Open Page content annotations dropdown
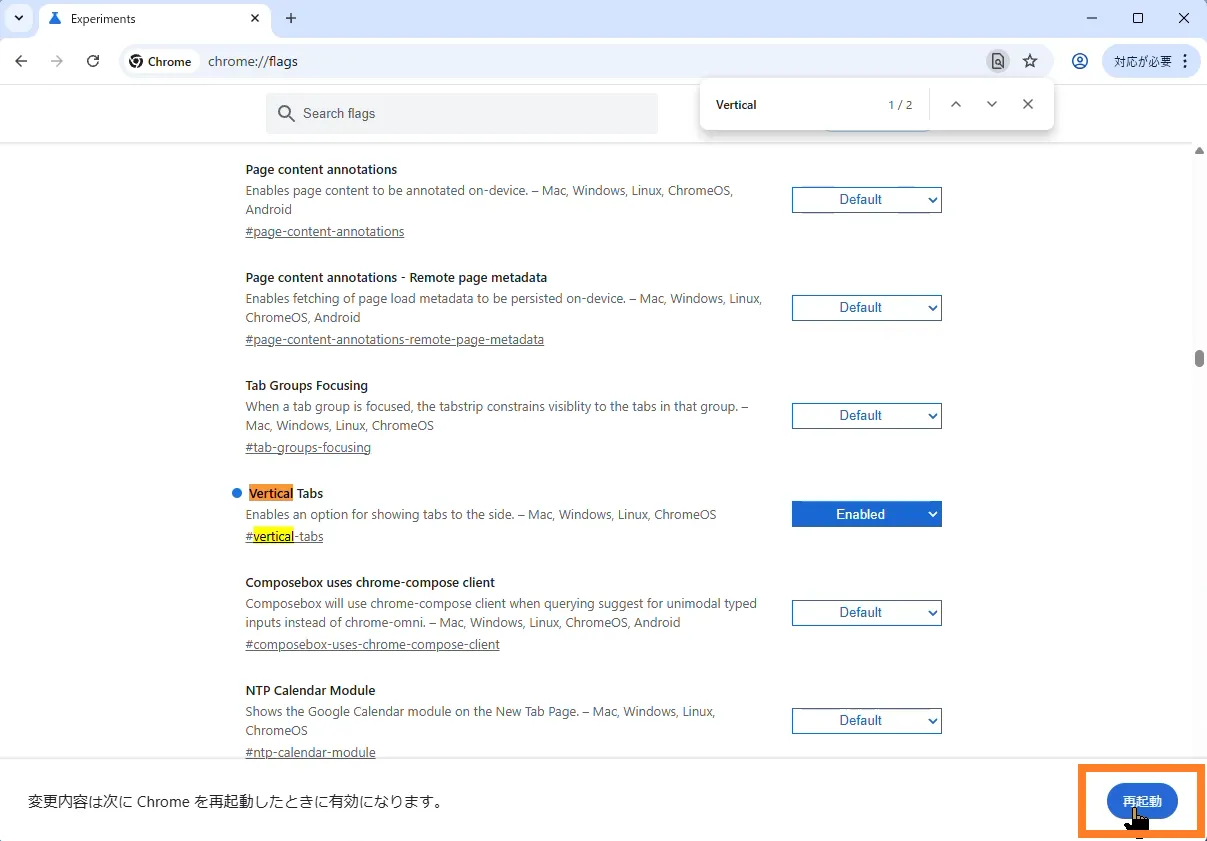This screenshot has height=841, width=1207. [x=866, y=200]
